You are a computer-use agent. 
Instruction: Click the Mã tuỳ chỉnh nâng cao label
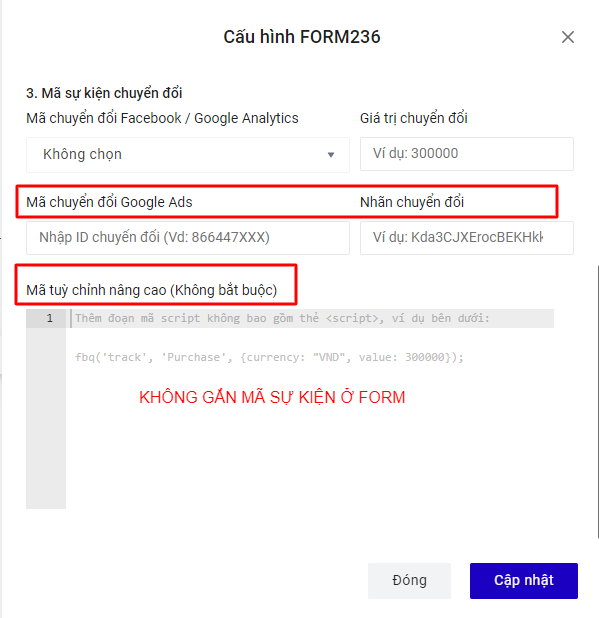coord(152,290)
